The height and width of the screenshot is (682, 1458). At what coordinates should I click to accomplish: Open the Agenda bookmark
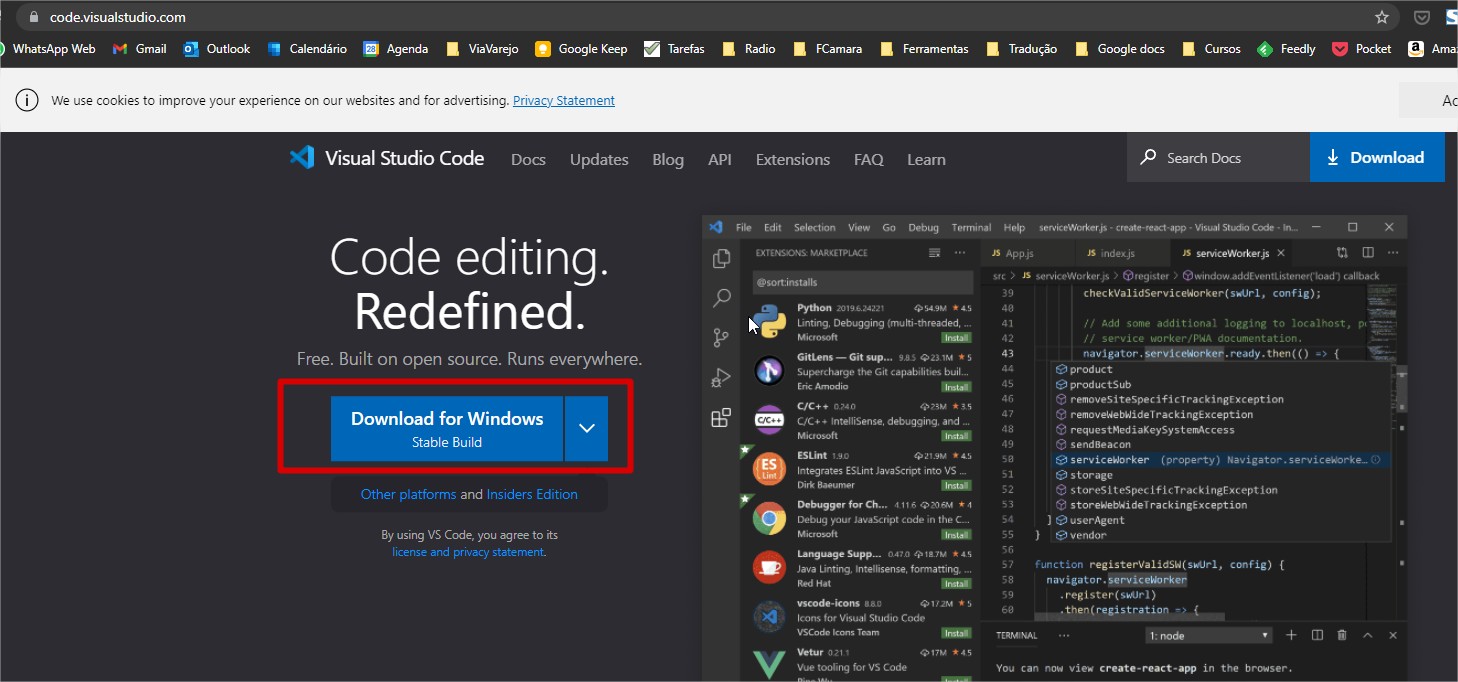(x=396, y=48)
